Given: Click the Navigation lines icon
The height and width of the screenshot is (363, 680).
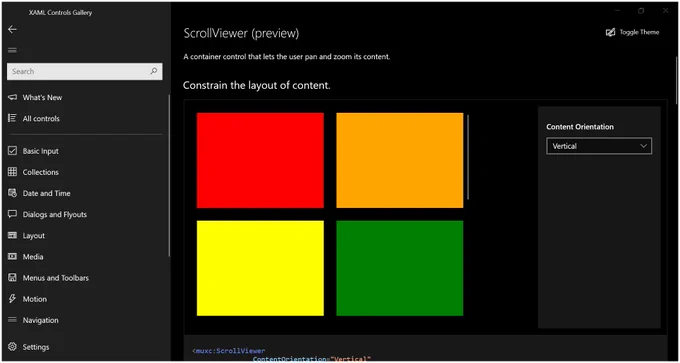Looking at the screenshot, I should pyautogui.click(x=13, y=320).
